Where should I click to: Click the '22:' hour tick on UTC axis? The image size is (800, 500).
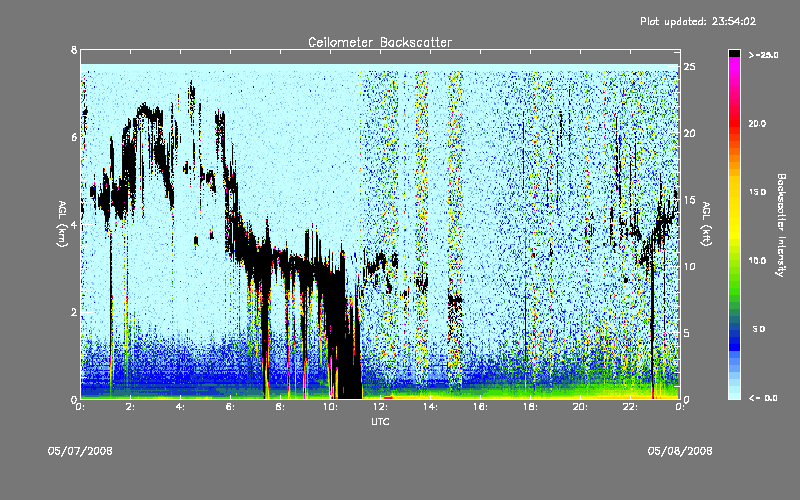630,407
